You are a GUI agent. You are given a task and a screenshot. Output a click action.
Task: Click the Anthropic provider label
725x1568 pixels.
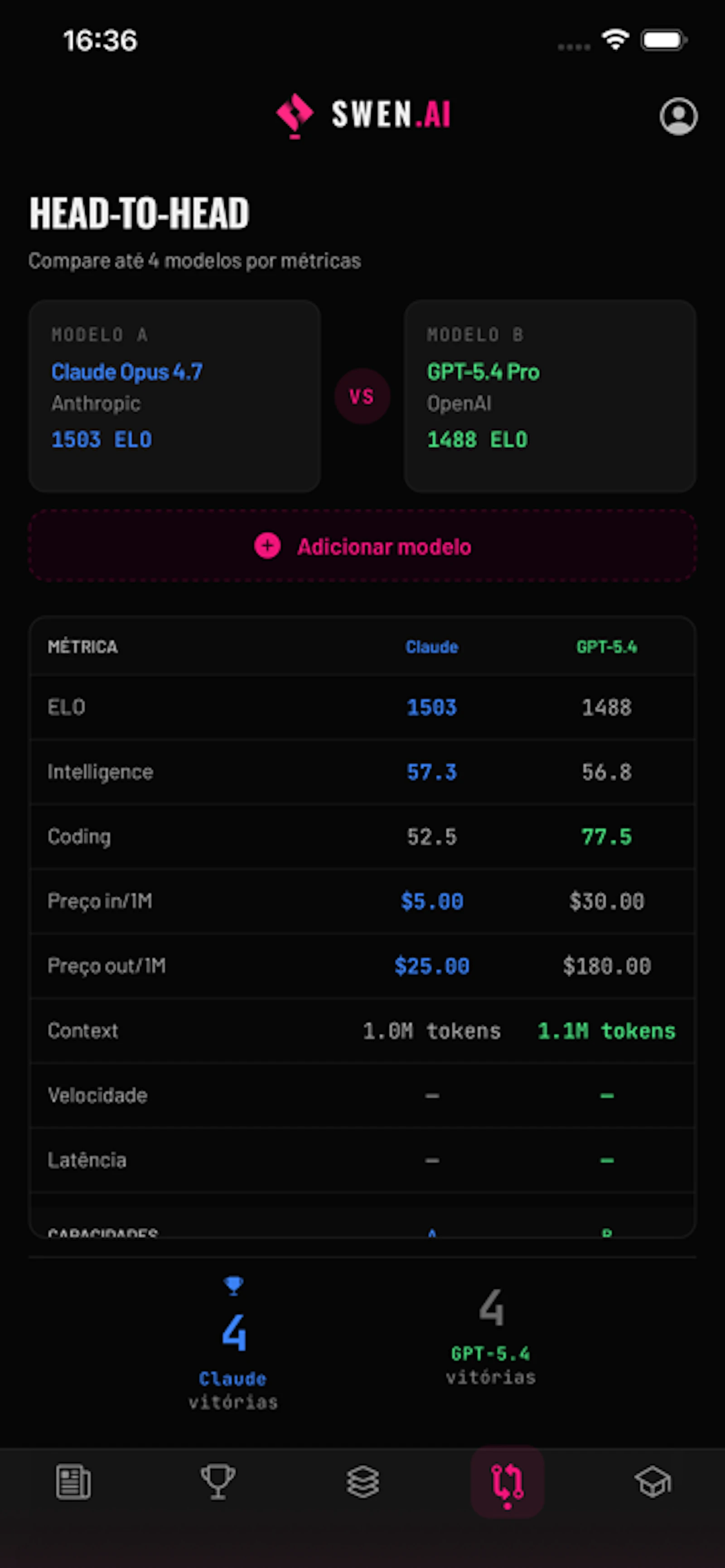click(96, 403)
